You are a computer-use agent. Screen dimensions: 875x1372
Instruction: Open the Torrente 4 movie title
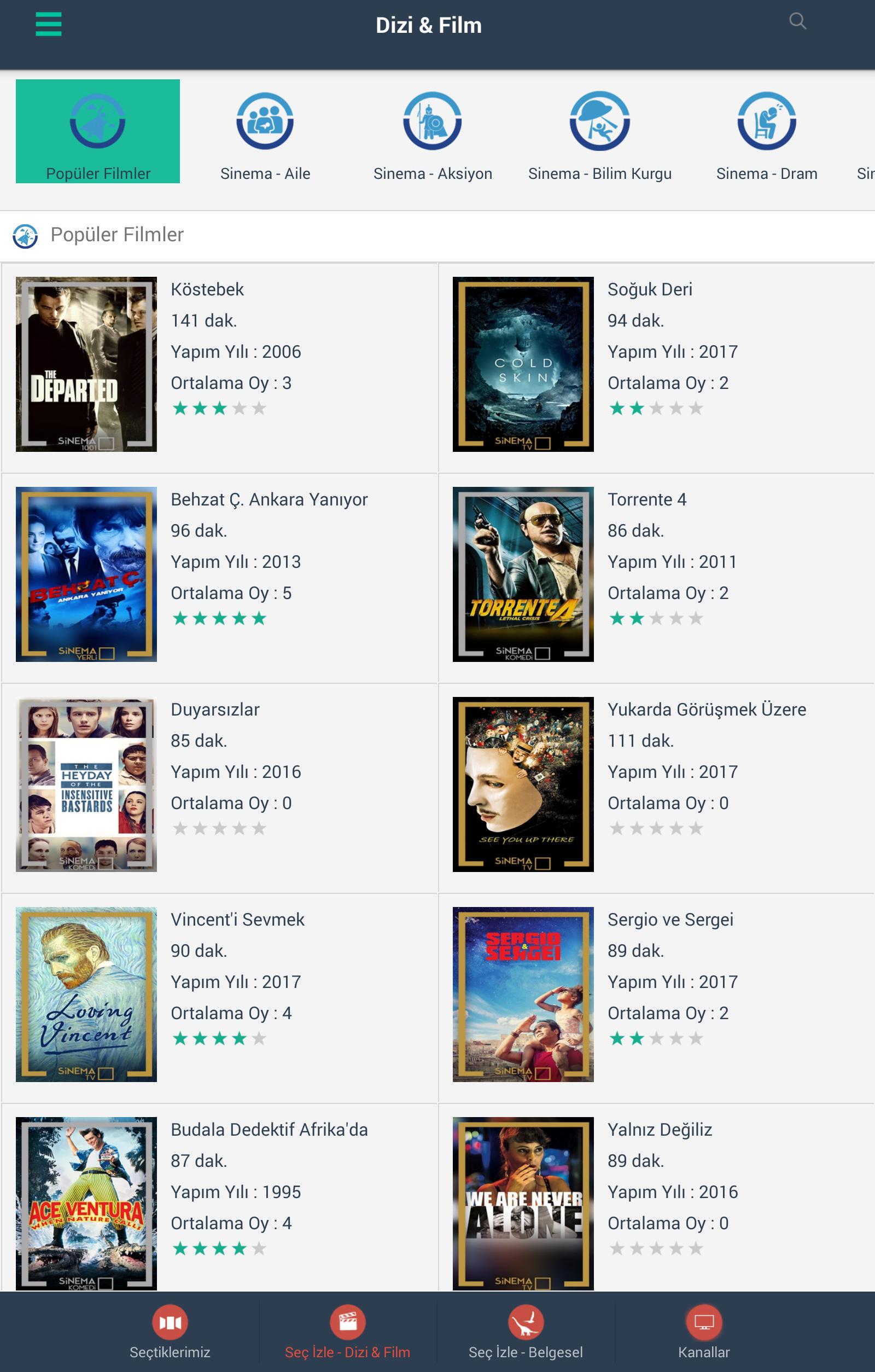coord(647,499)
